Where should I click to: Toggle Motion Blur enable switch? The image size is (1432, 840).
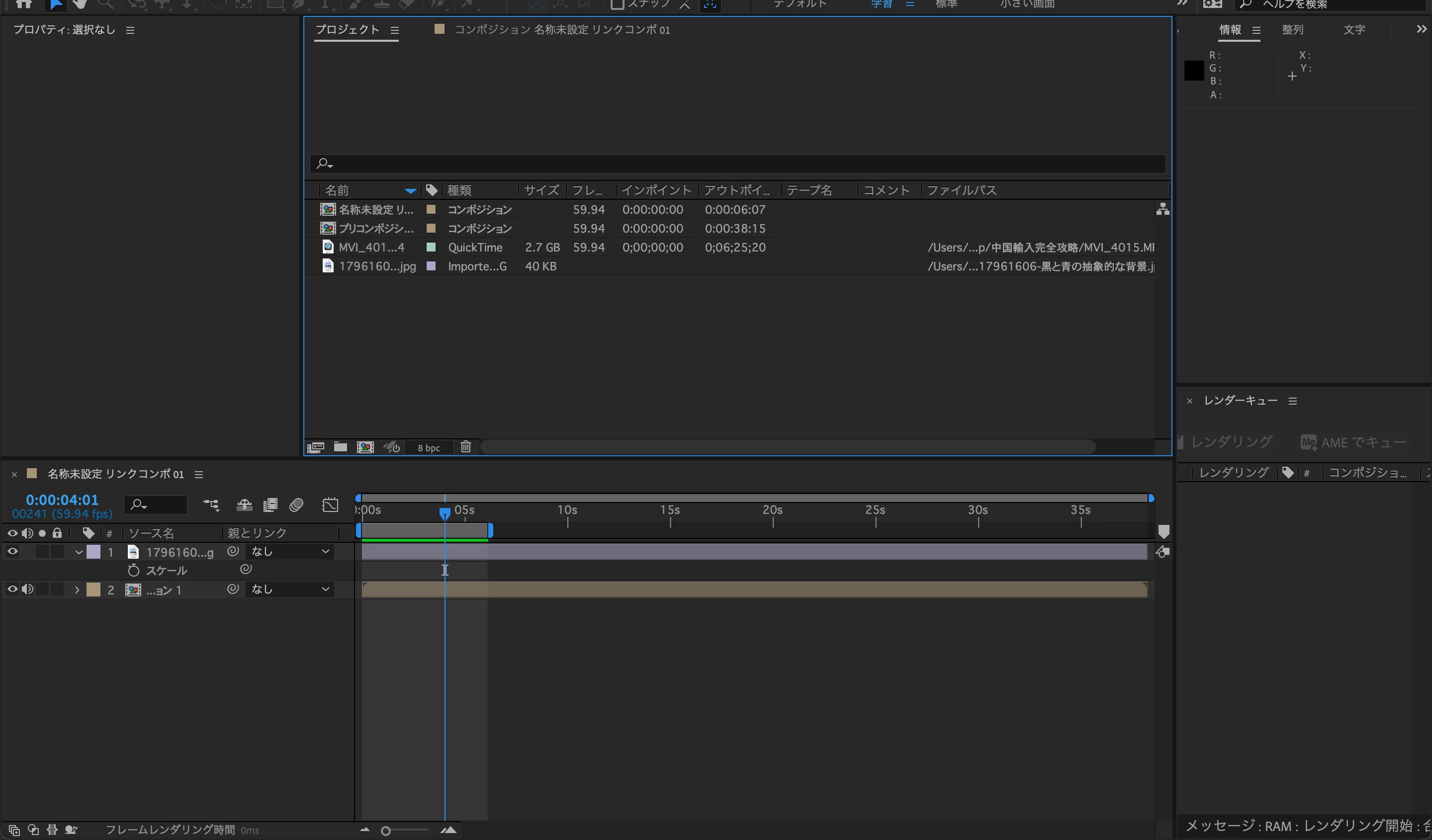click(x=296, y=505)
